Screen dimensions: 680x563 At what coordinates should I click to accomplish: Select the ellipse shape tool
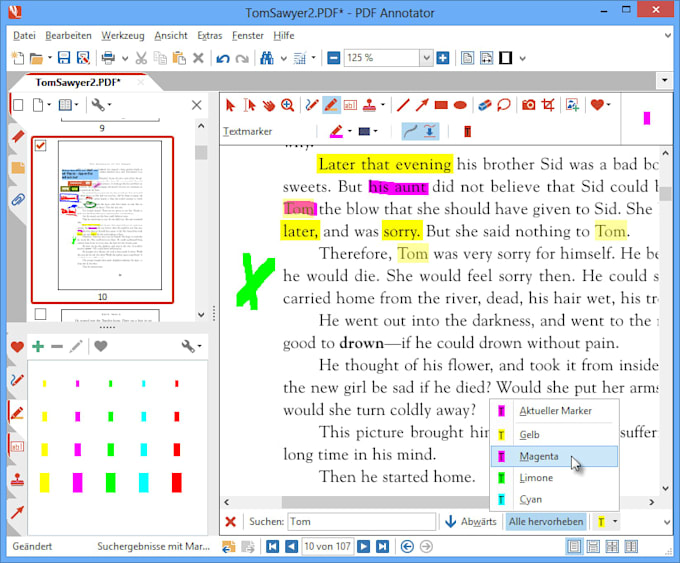(x=460, y=105)
